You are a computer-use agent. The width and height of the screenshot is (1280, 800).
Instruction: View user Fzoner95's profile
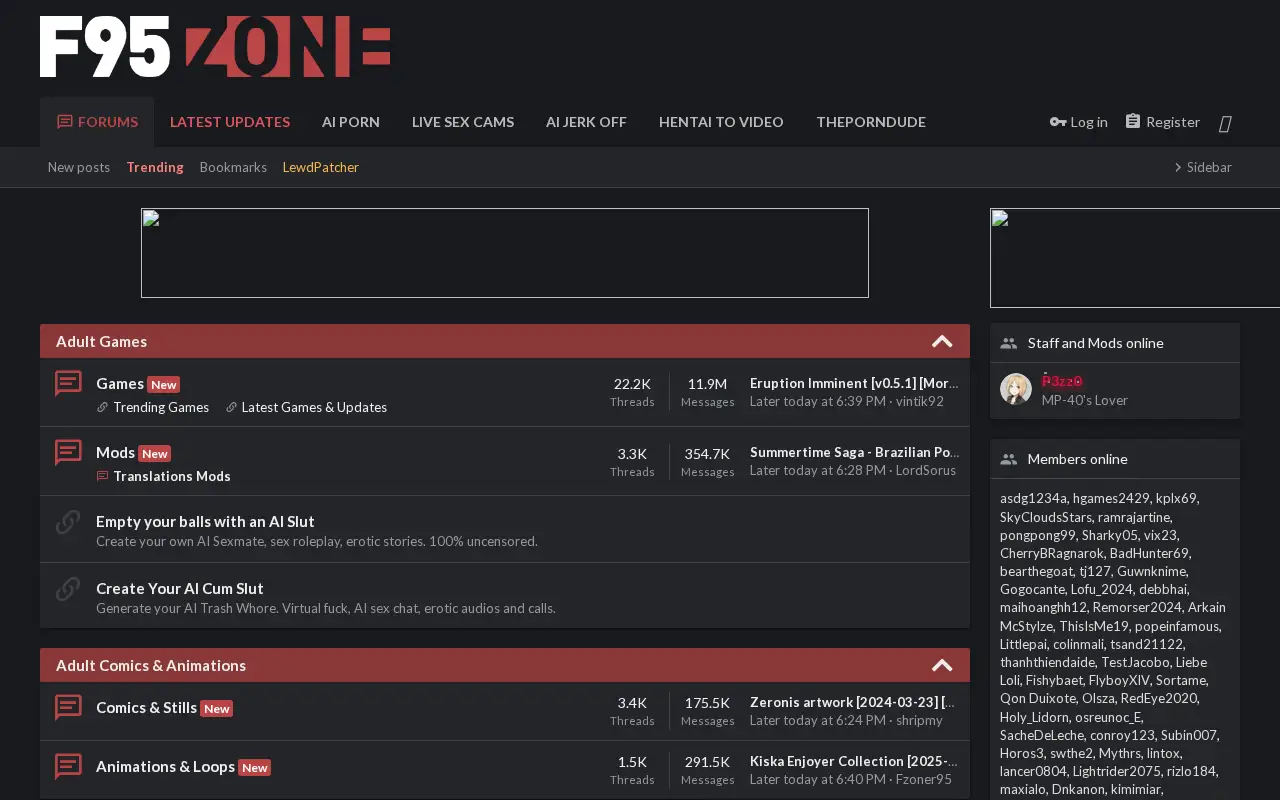[x=924, y=779]
